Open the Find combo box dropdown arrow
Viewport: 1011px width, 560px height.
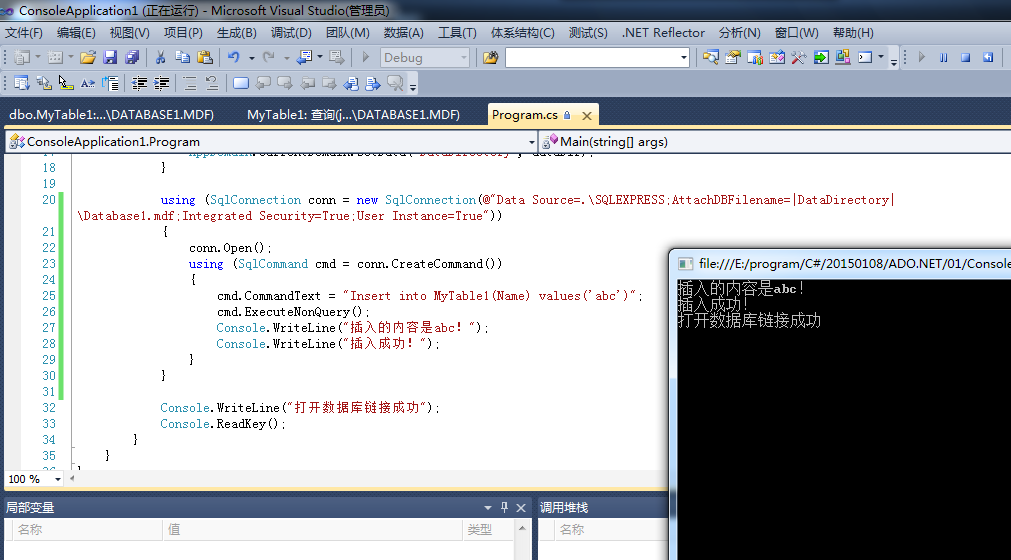683,58
